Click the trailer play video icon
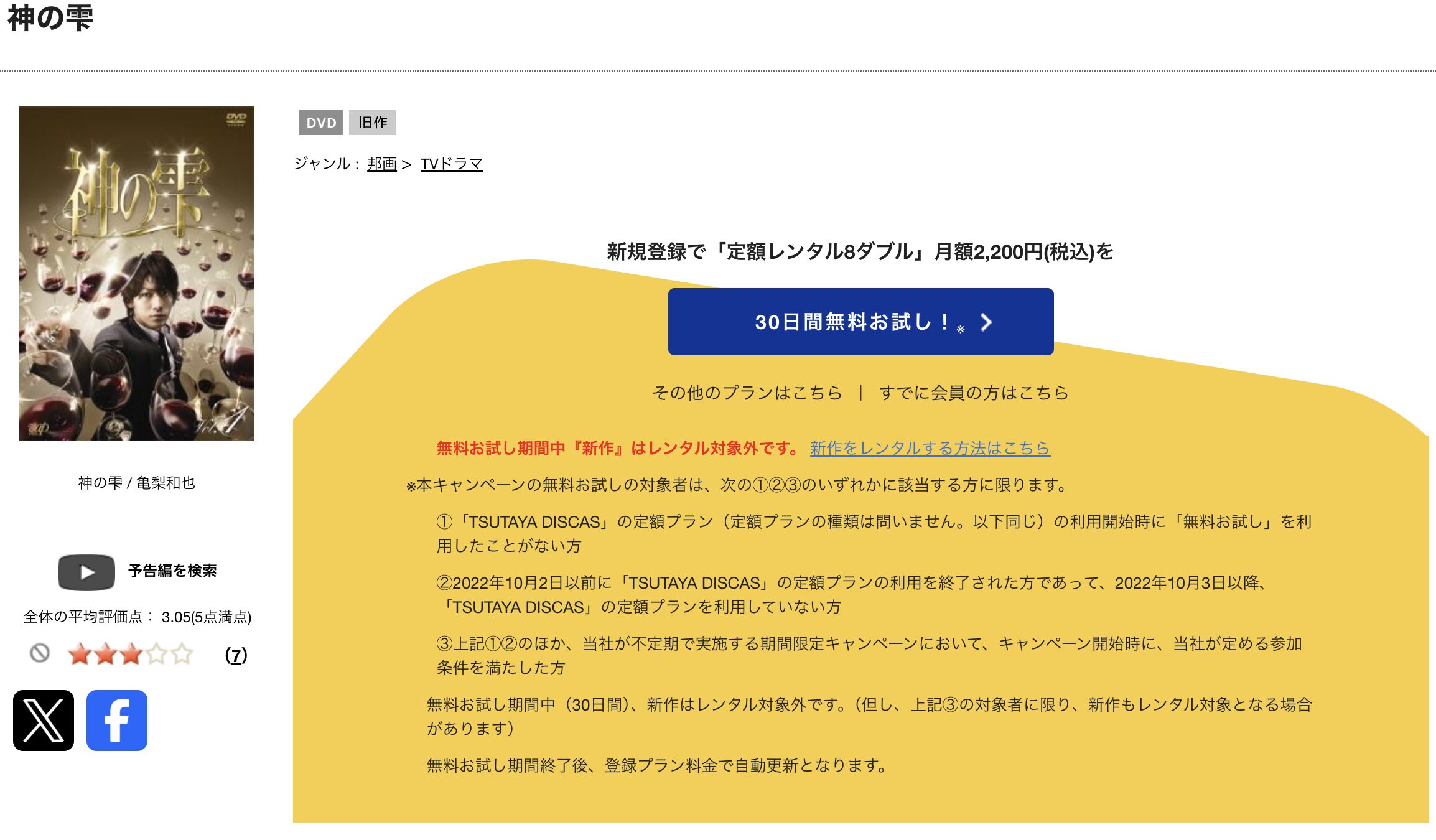 click(86, 571)
